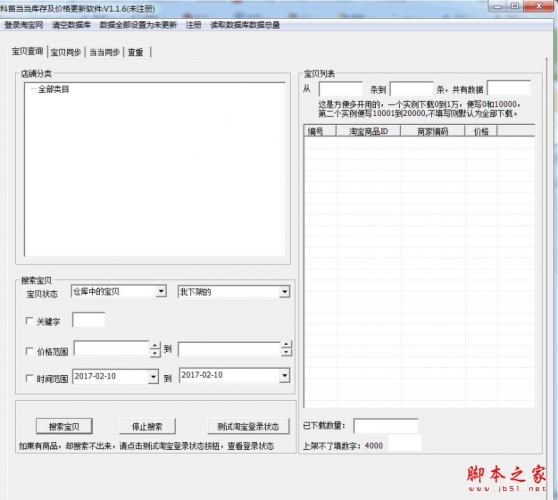Click the 停止搜索 button
This screenshot has height=500, width=558.
[147, 426]
